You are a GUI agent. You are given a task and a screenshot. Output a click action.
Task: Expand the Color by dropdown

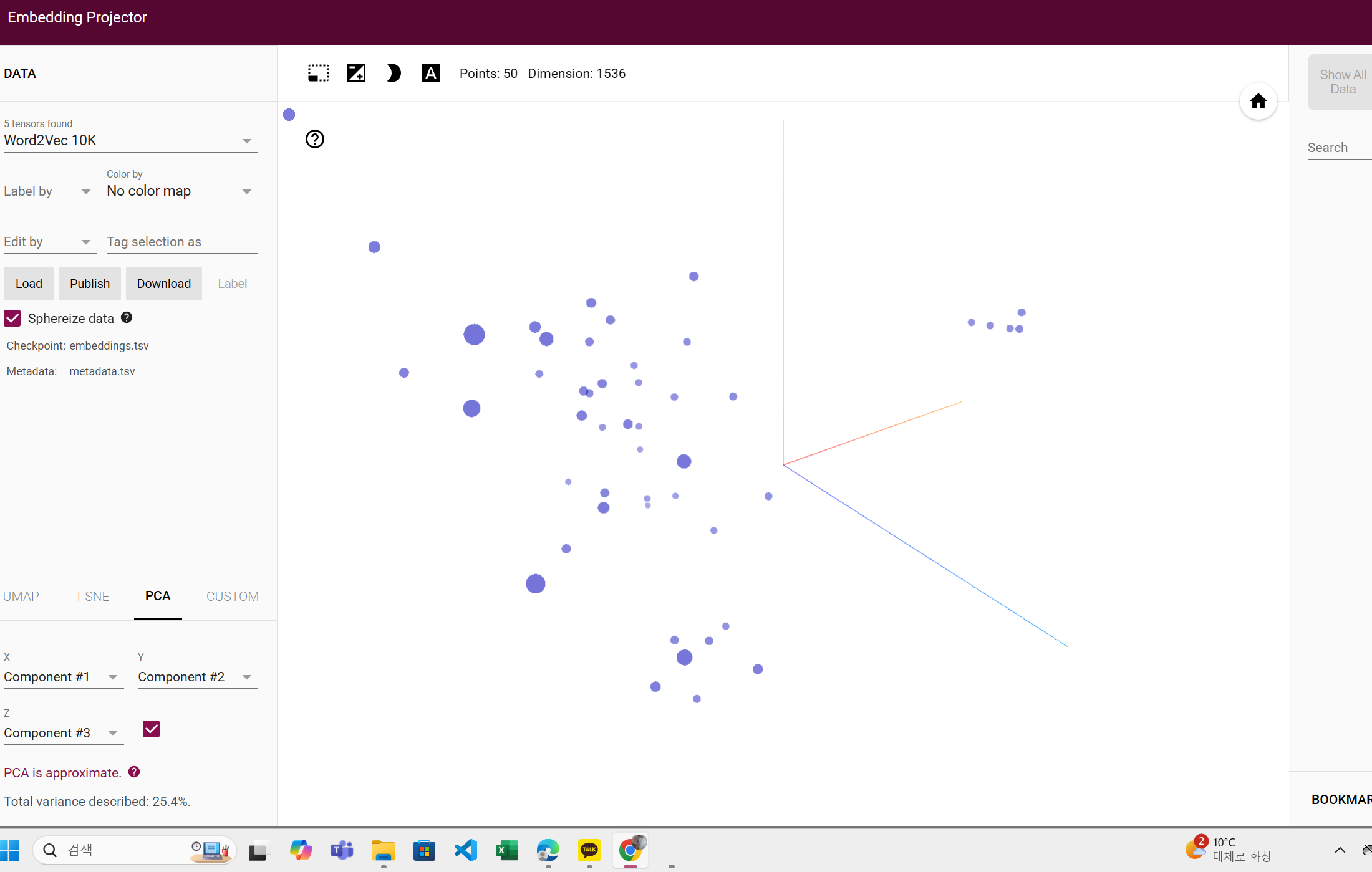[181, 191]
